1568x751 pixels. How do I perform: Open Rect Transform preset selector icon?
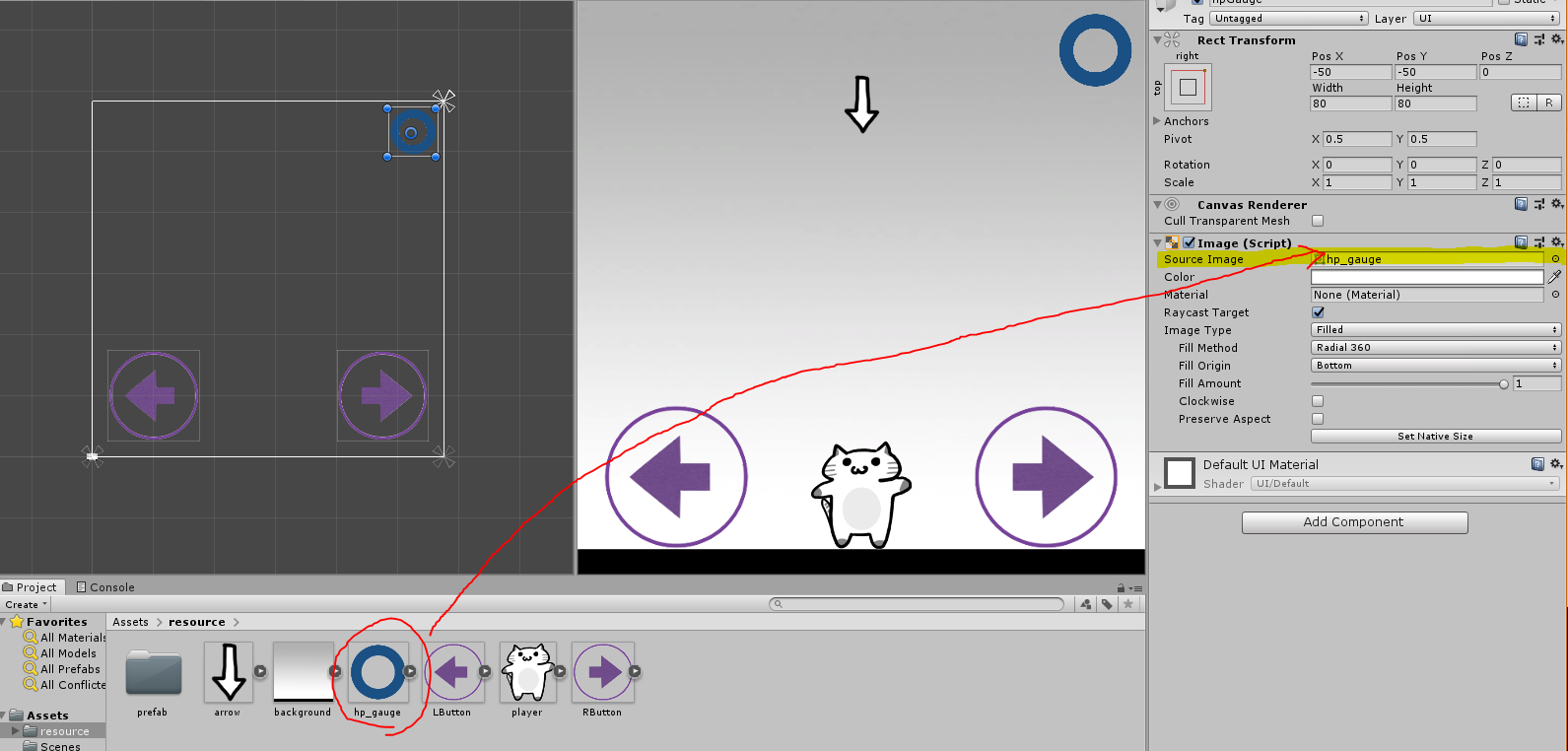[1539, 39]
